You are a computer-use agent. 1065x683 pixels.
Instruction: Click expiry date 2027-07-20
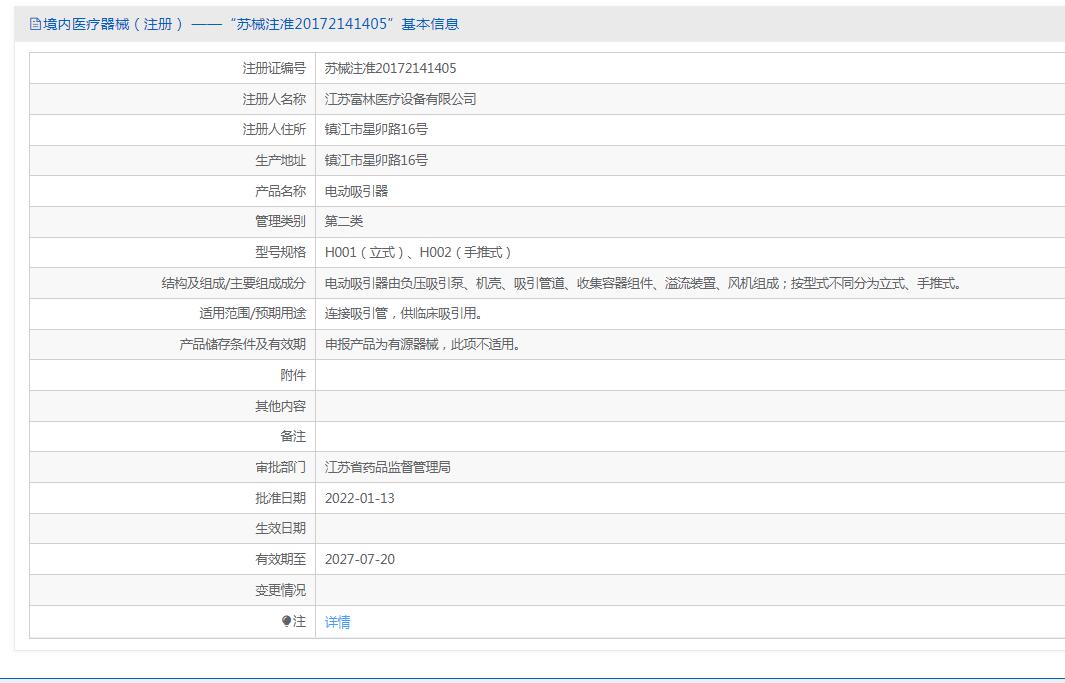click(x=359, y=559)
